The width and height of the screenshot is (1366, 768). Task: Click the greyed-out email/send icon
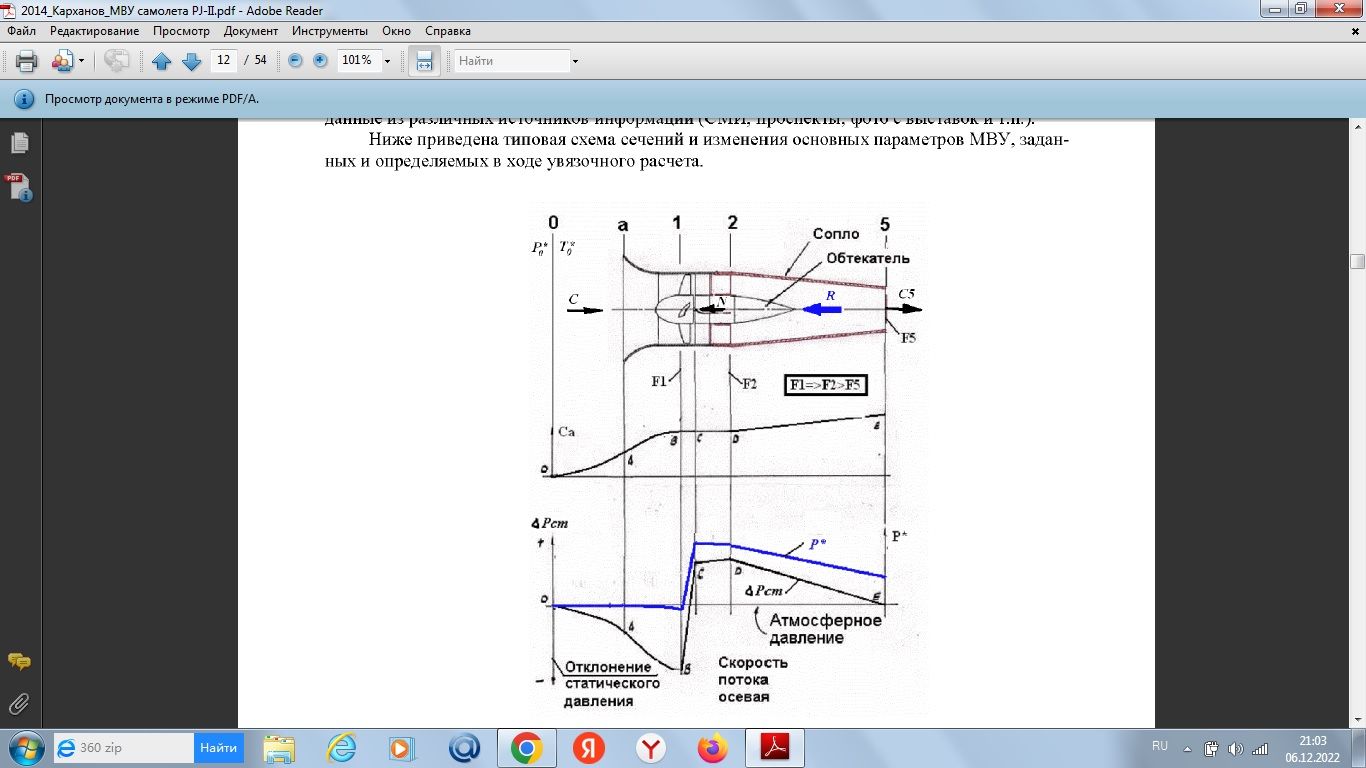click(x=117, y=61)
